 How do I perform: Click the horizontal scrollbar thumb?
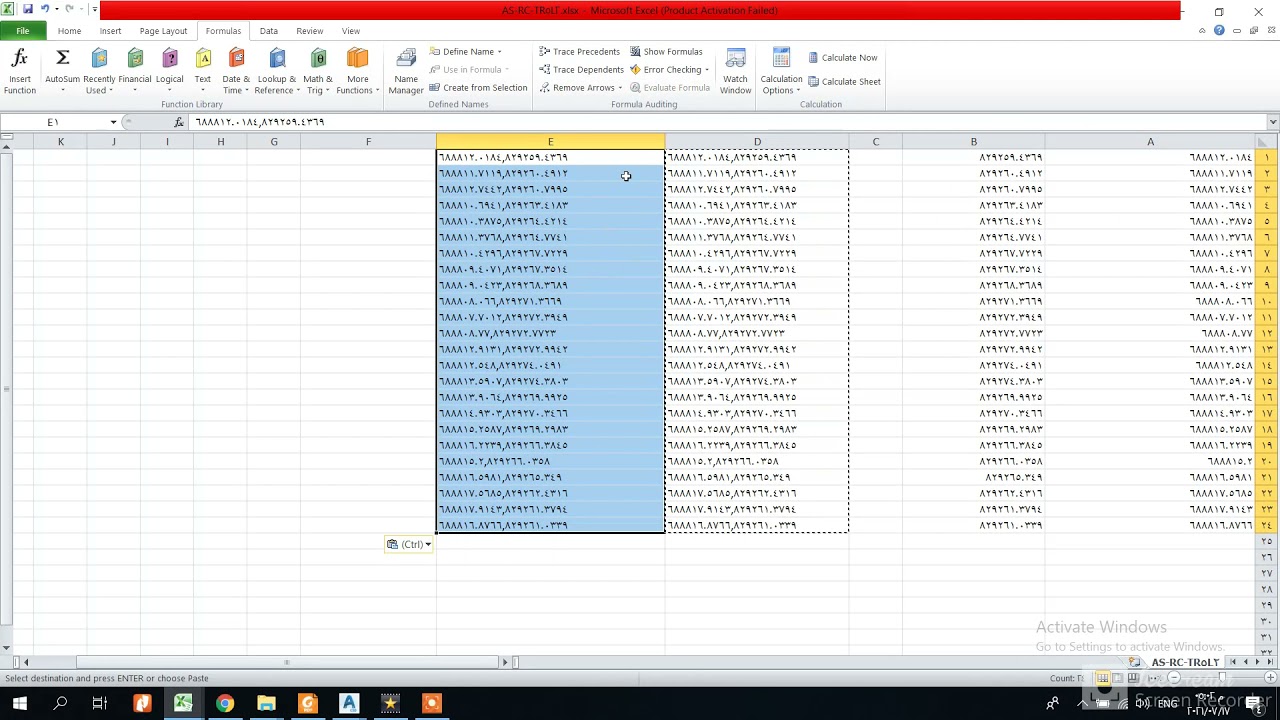pyautogui.click(x=287, y=662)
